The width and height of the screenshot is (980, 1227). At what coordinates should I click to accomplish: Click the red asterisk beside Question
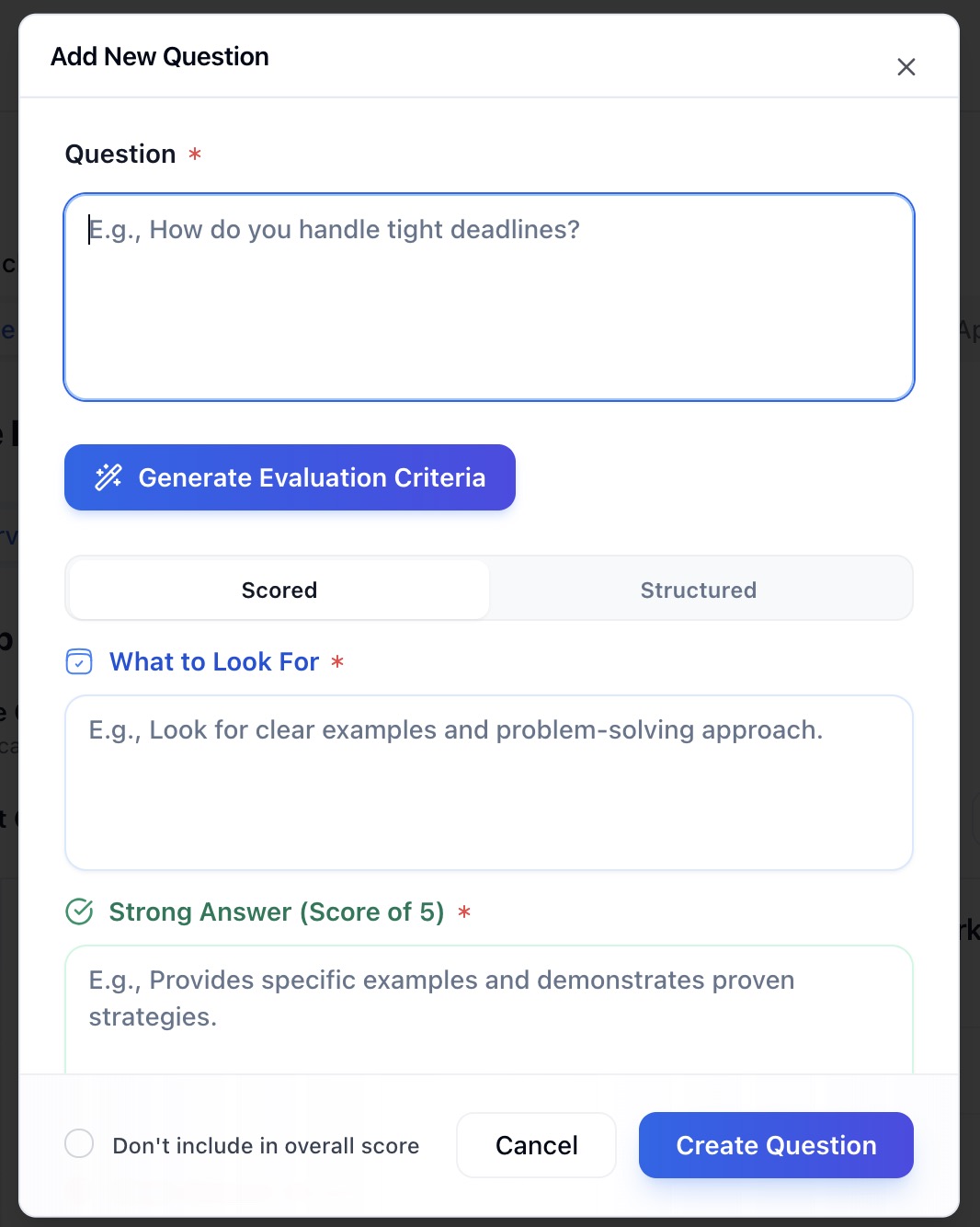click(195, 155)
